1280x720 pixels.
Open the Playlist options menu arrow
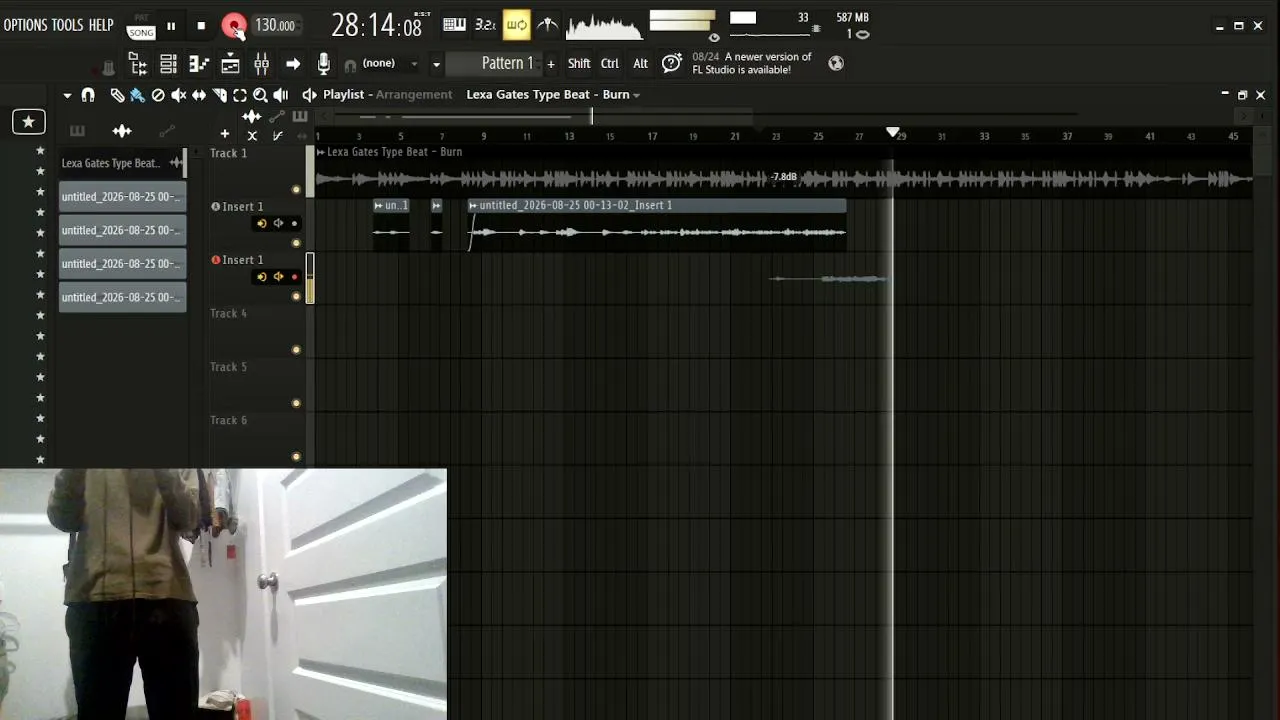pos(67,95)
